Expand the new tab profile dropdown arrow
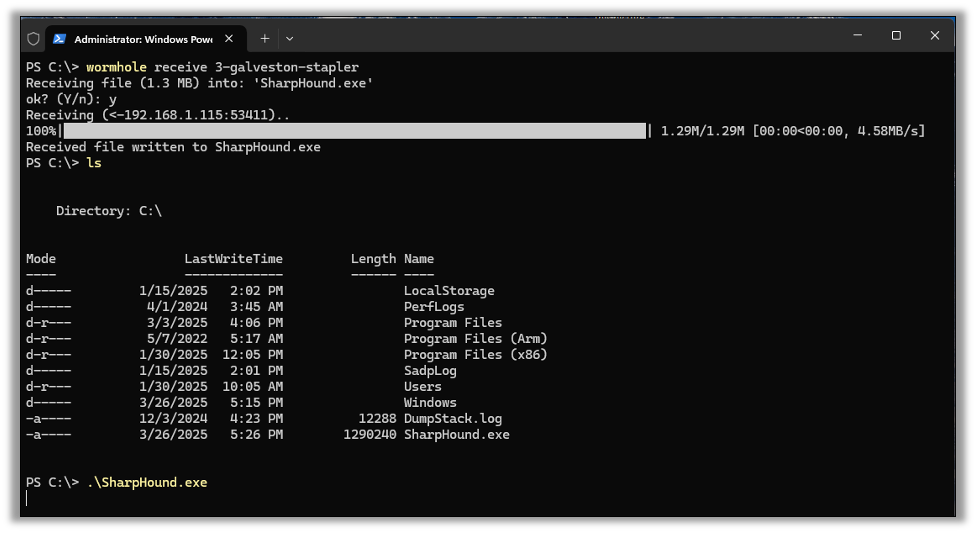976x534 pixels. click(289, 39)
